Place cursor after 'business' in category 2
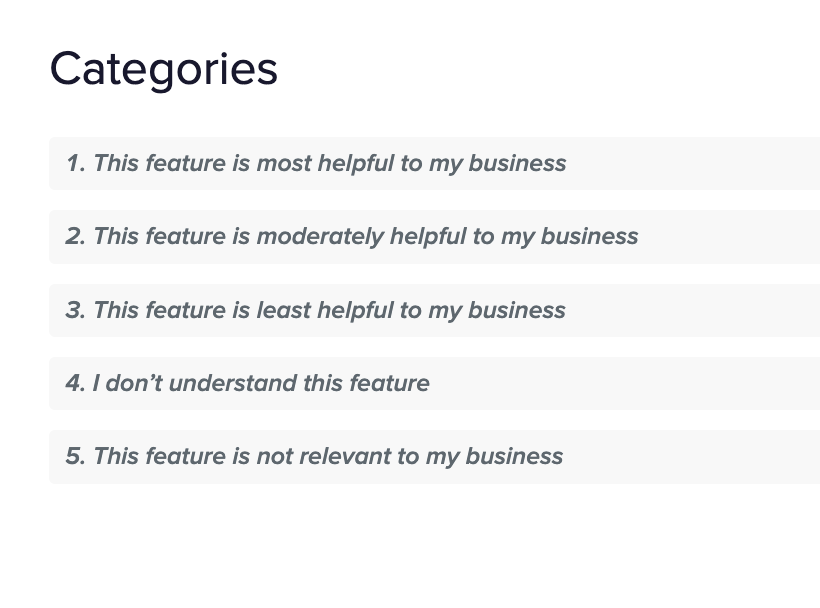Screen dimensions: 820x608 coord(640,237)
